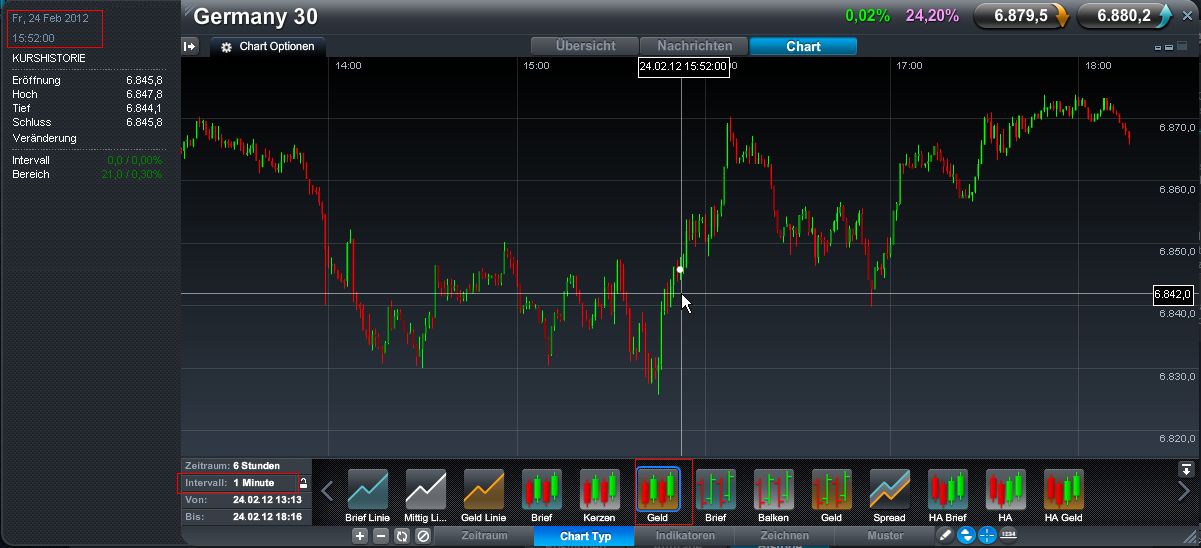Select the Mittig Linie chart type
This screenshot has width=1201, height=548.
pyautogui.click(x=425, y=490)
